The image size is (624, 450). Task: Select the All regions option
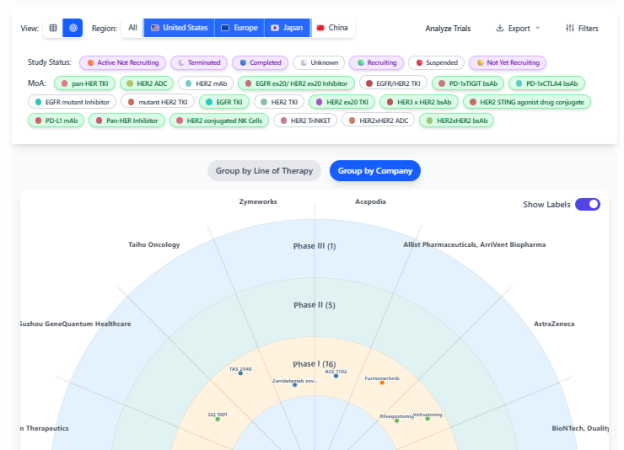click(132, 28)
